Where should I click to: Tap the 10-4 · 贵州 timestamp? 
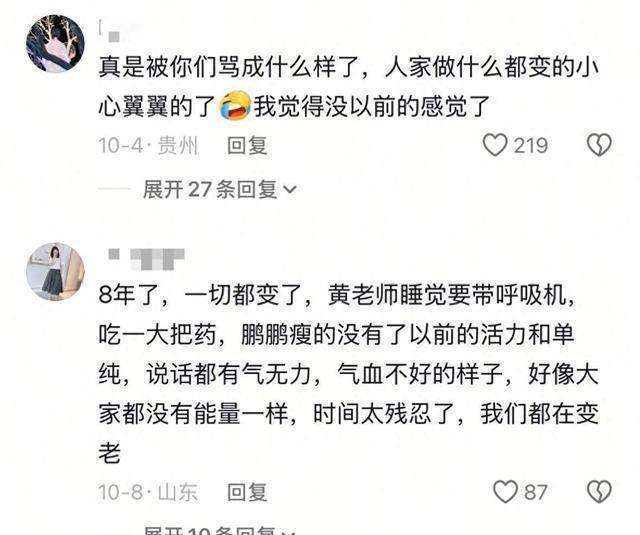click(x=148, y=146)
